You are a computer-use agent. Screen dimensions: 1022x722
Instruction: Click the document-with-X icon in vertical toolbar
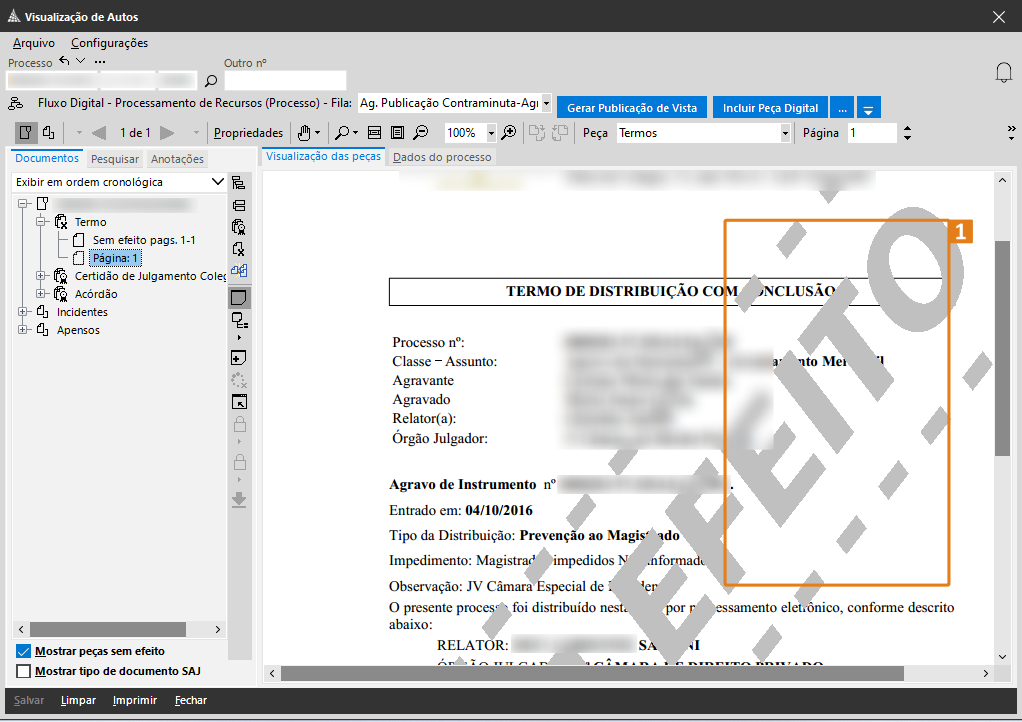(x=239, y=249)
